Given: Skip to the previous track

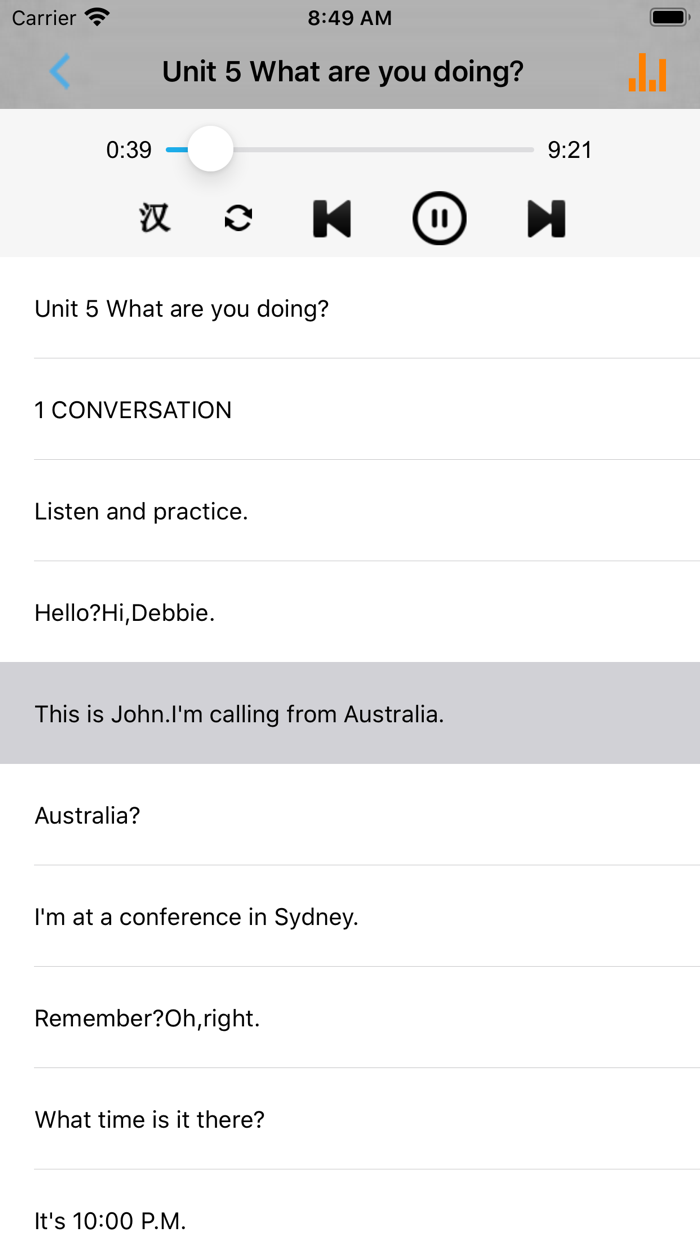Looking at the screenshot, I should point(332,218).
